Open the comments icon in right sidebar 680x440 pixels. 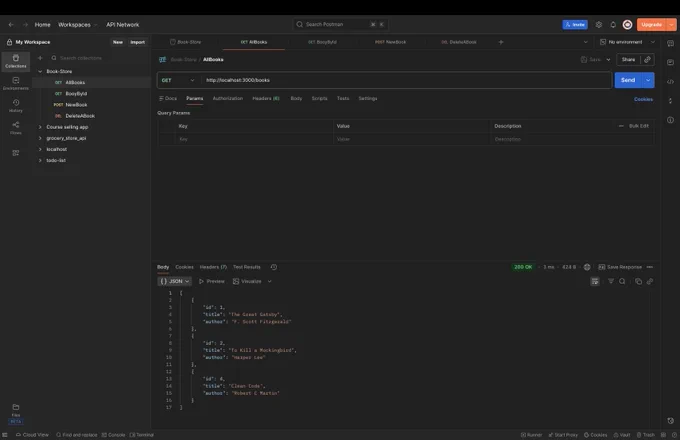point(670,43)
